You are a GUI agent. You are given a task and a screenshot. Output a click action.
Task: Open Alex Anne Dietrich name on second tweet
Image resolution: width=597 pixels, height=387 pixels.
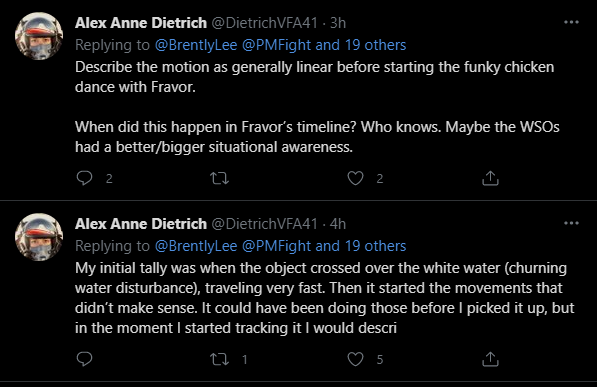(141, 224)
